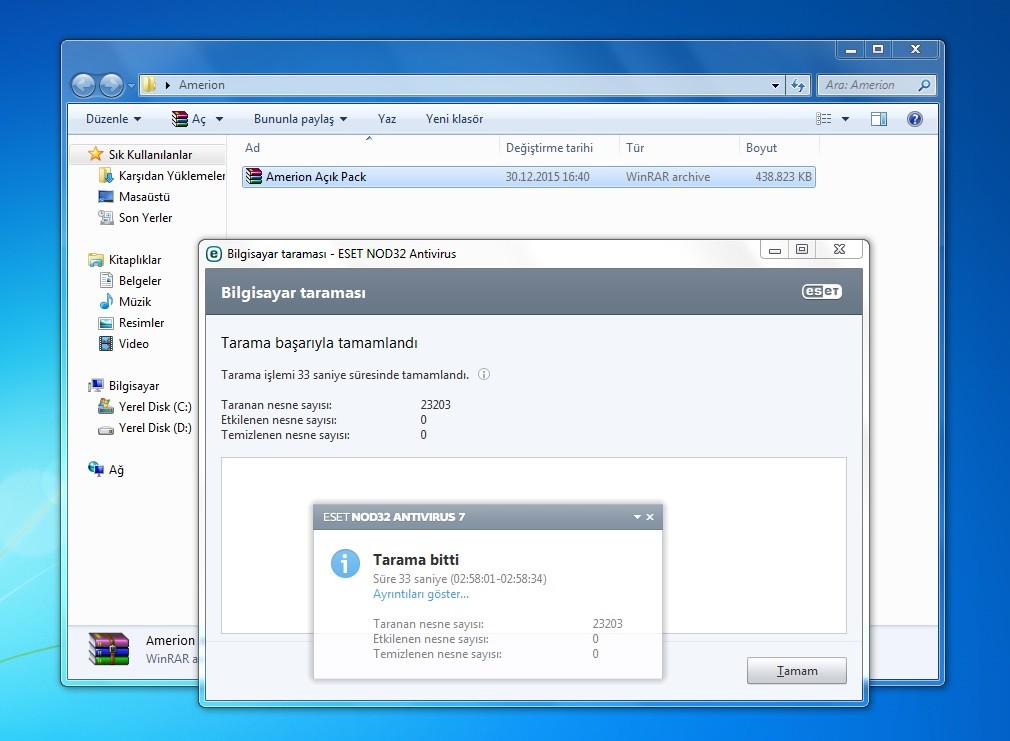Close the ESET NOD32 notification popup
The image size is (1010, 741).
click(x=650, y=517)
